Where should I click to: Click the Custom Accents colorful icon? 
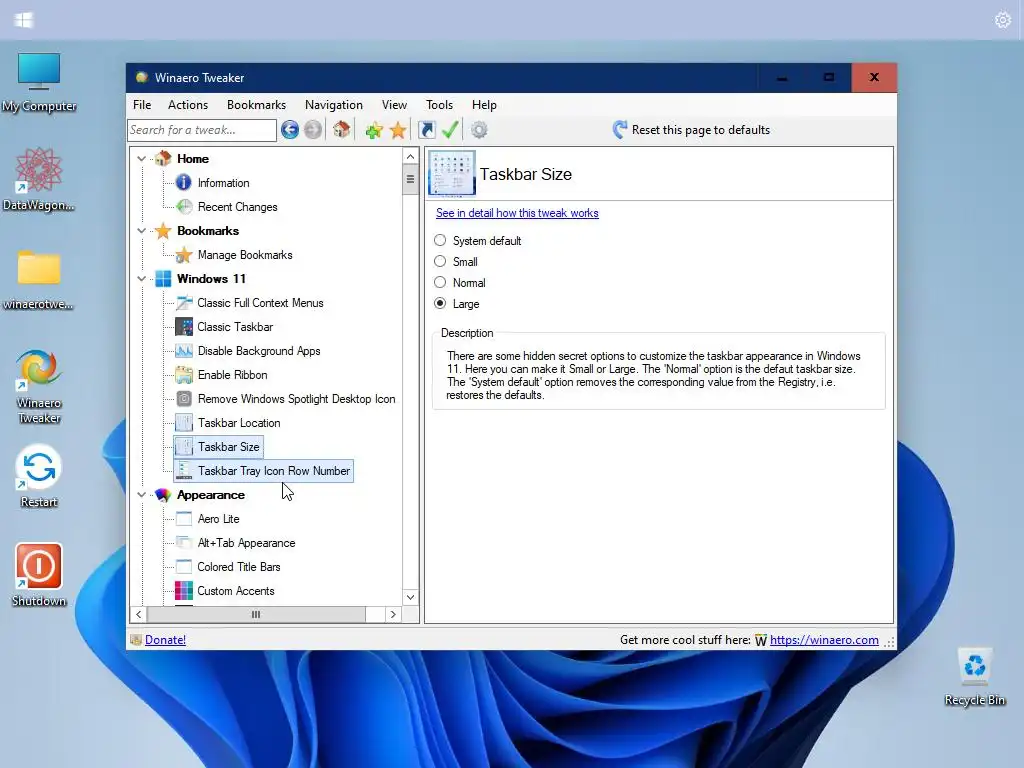(184, 591)
